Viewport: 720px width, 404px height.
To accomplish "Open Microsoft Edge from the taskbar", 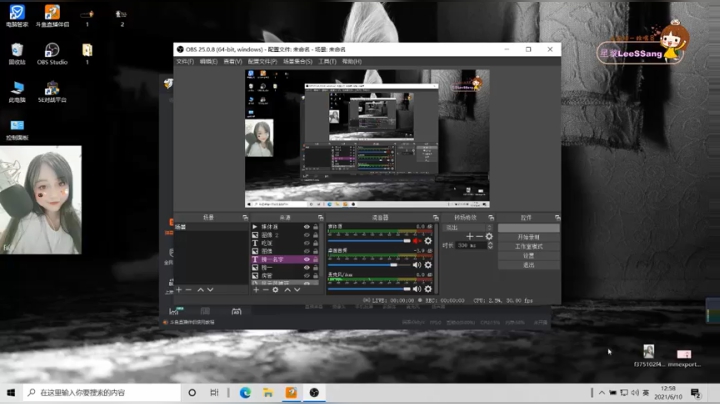I will tap(245, 393).
